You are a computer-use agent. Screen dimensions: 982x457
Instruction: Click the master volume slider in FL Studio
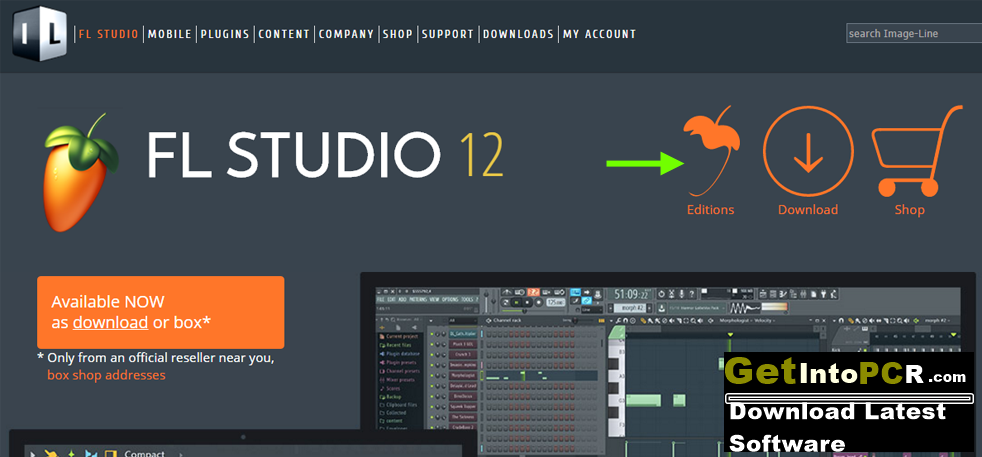point(486,302)
